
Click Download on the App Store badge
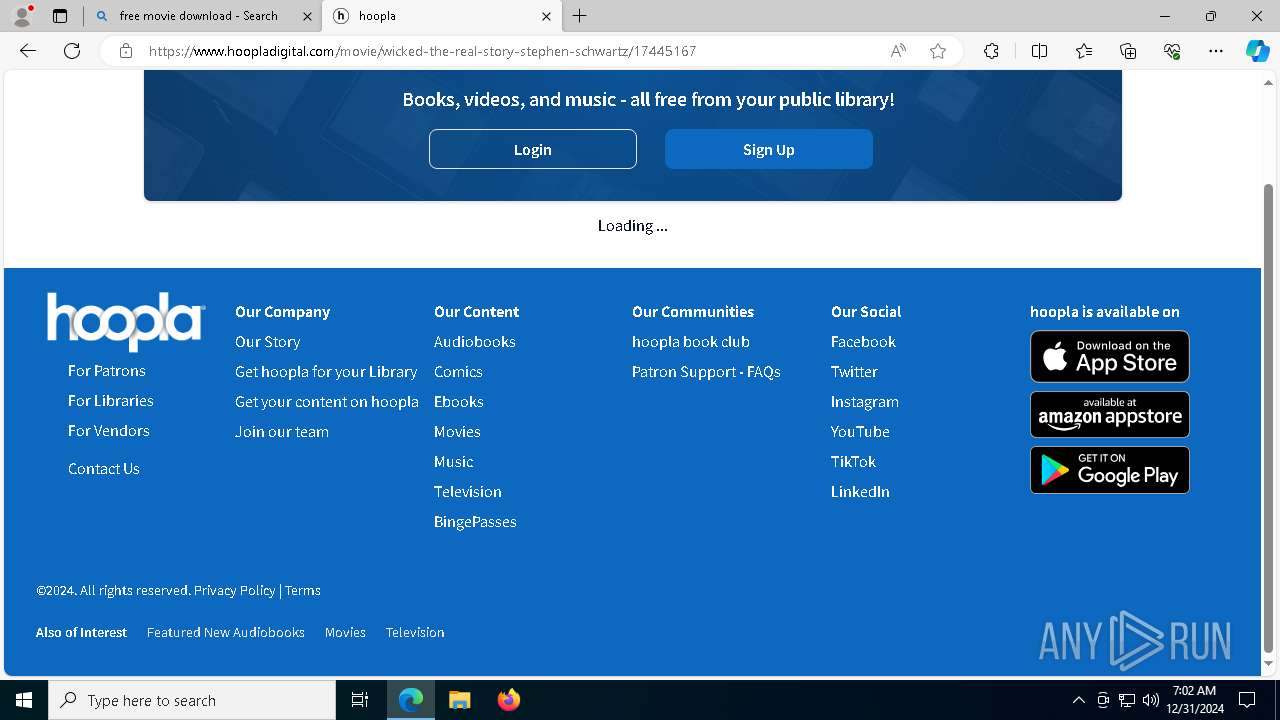(x=1110, y=356)
